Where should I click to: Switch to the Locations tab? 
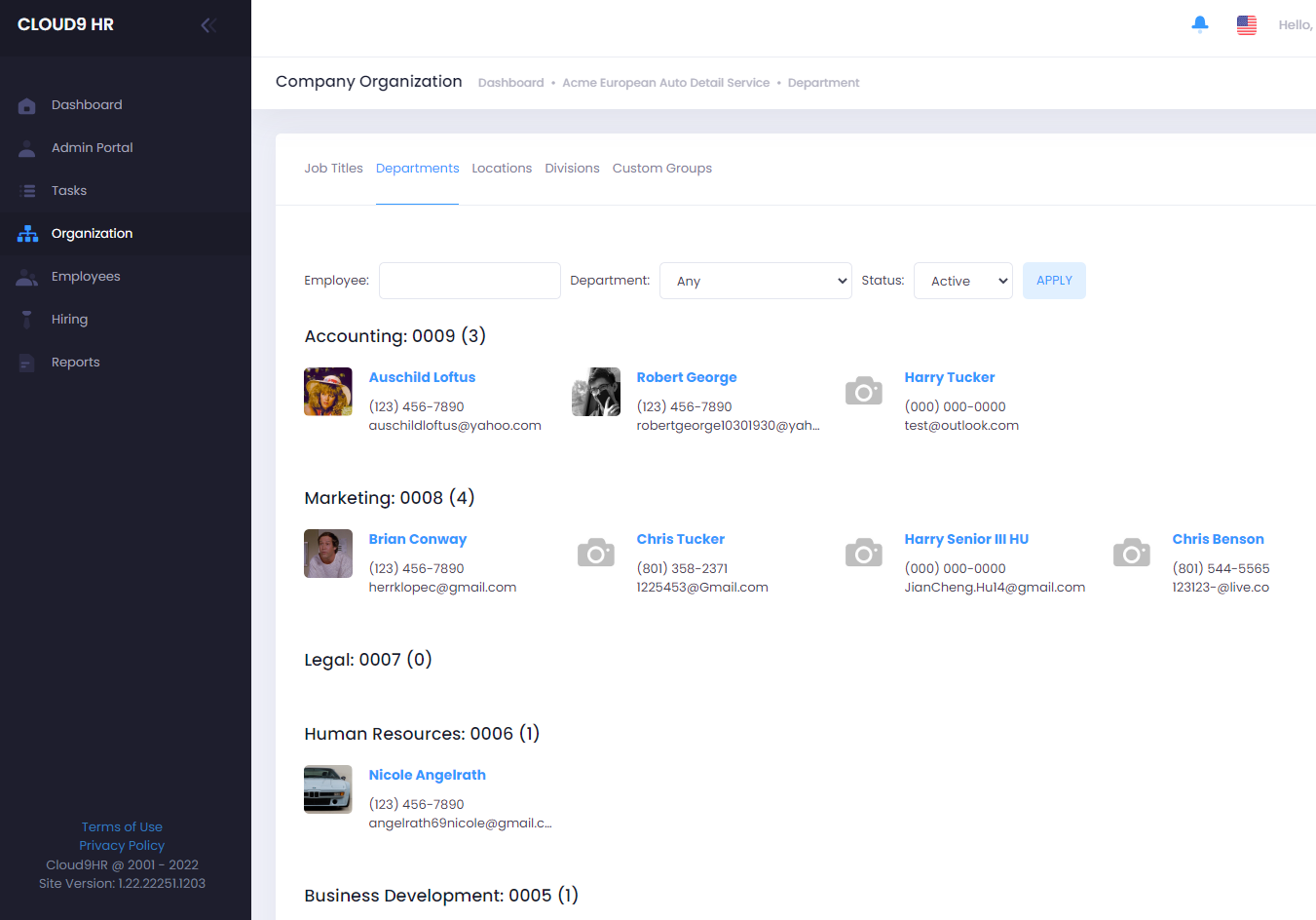pos(502,168)
